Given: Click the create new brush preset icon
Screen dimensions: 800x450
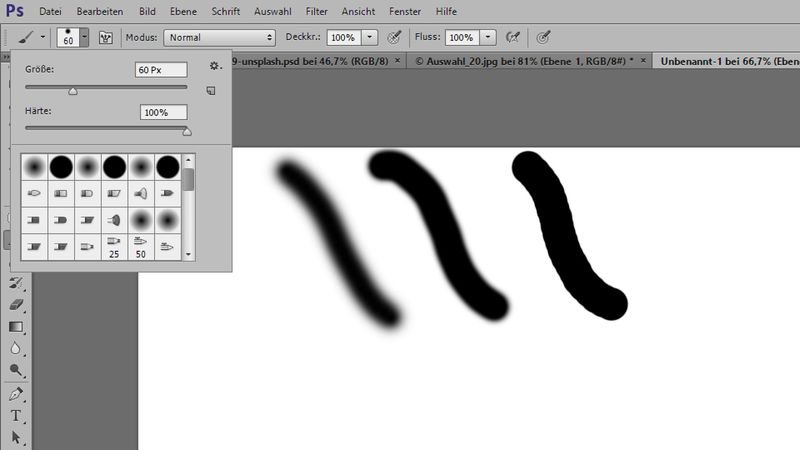Looking at the screenshot, I should tap(211, 91).
